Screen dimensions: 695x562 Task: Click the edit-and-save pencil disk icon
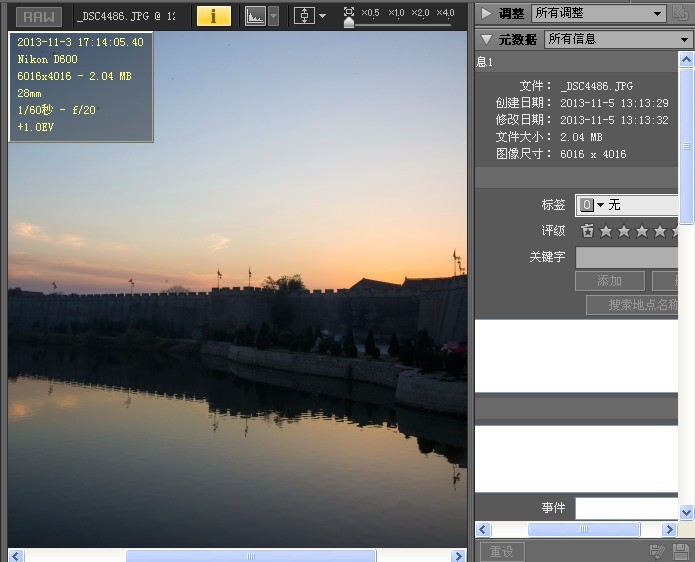click(657, 552)
